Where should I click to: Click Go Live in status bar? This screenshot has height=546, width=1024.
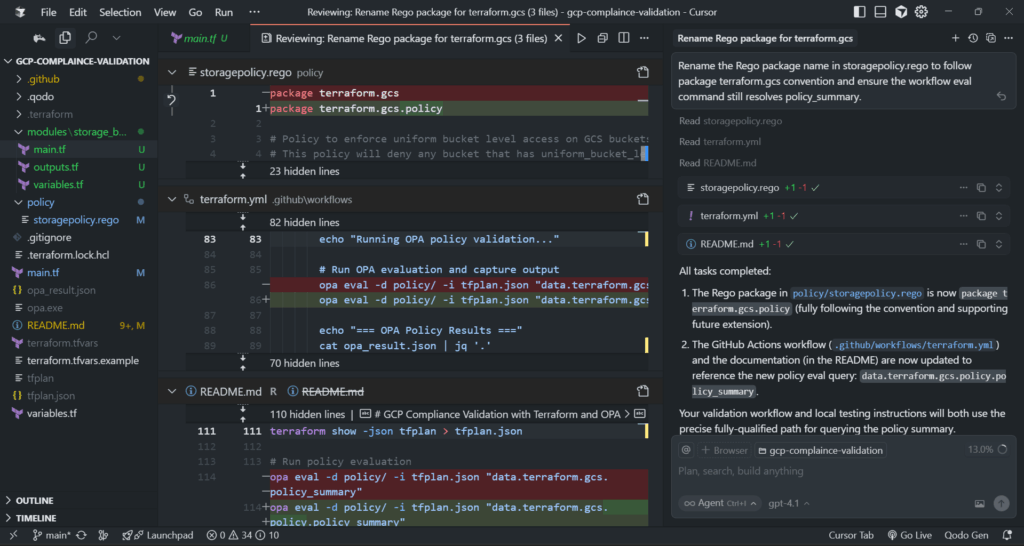pos(910,536)
